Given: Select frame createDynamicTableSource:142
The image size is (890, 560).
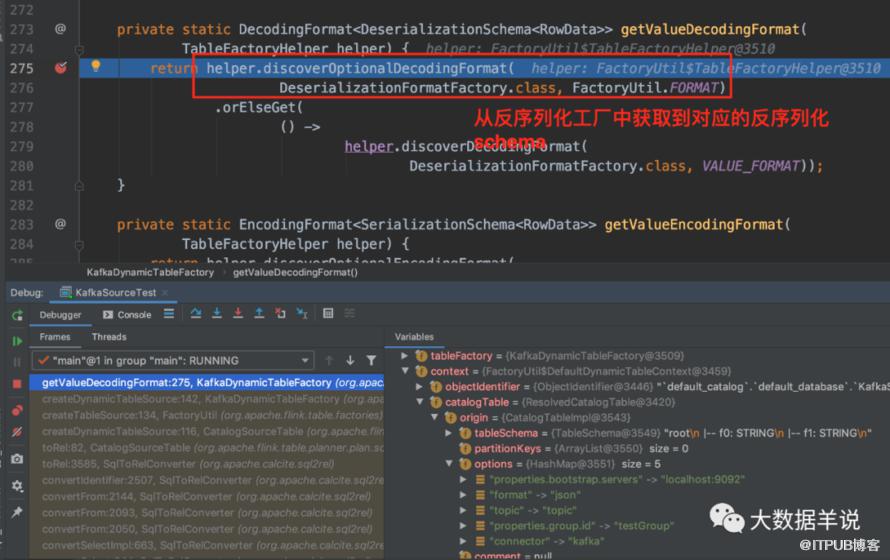Looking at the screenshot, I should coord(207,399).
